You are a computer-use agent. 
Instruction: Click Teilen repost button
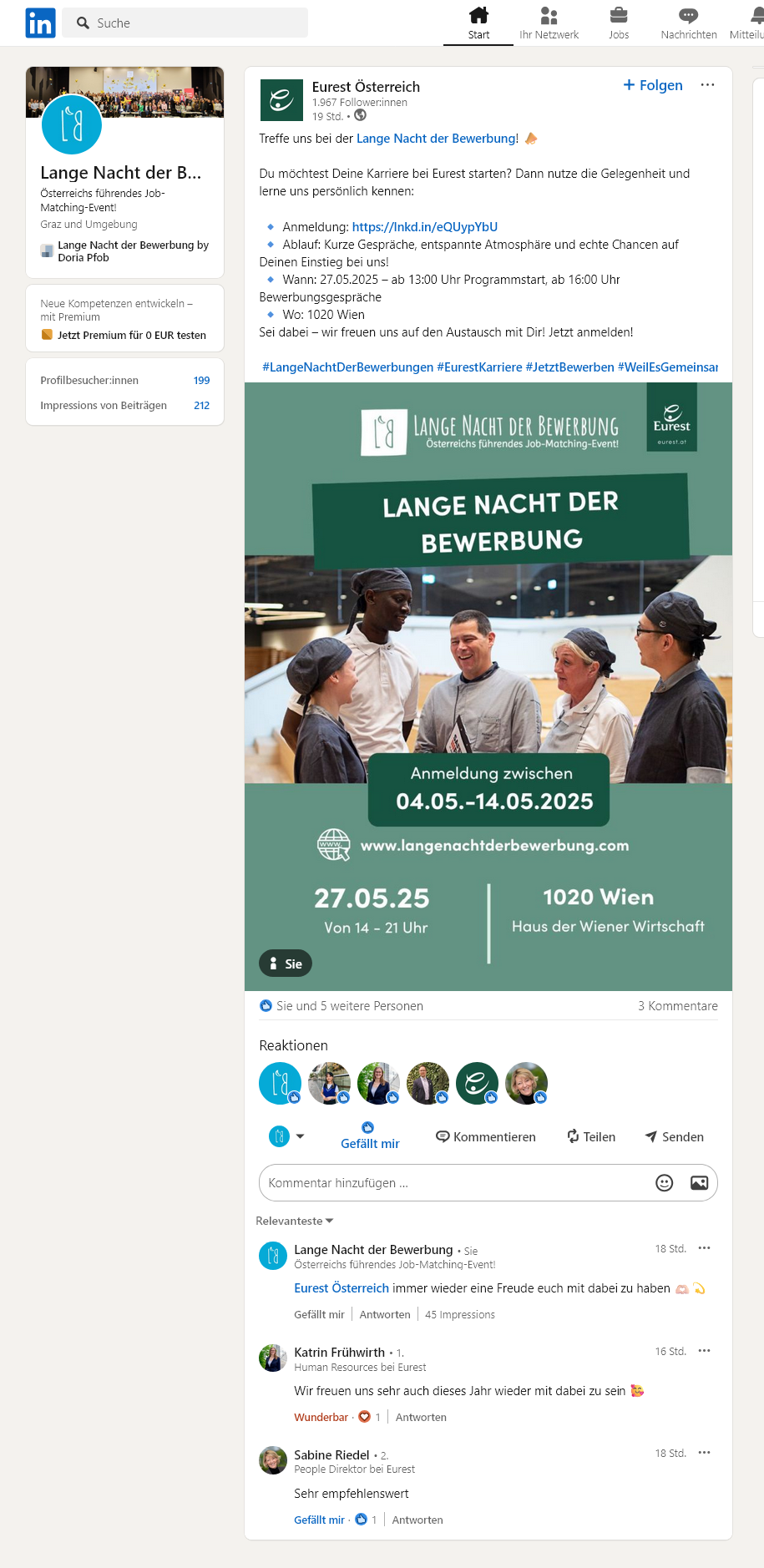click(591, 1137)
